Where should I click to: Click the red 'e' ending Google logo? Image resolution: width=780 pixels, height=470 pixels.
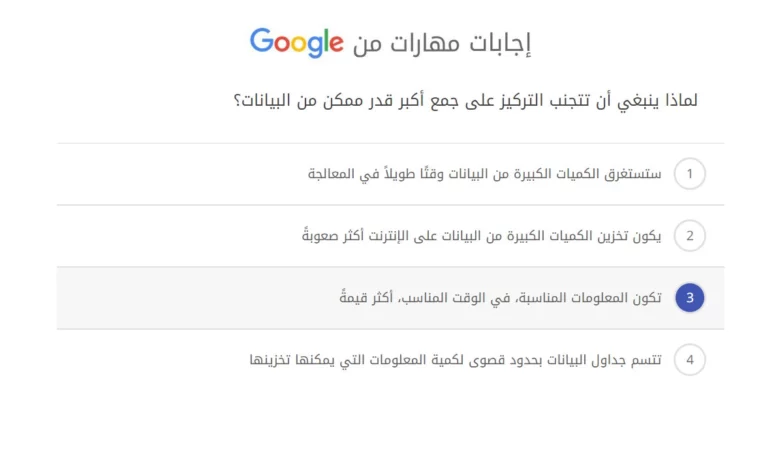337,44
